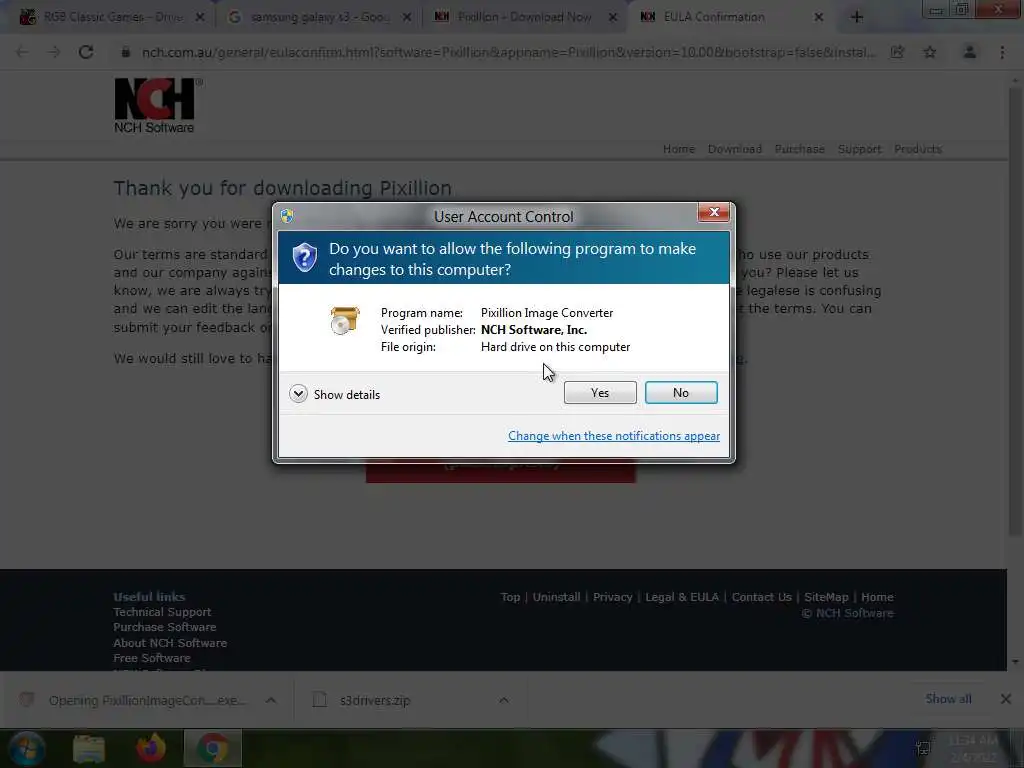Viewport: 1024px width, 768px height.
Task: Click the Pixillion installer package icon
Action: click(x=345, y=320)
